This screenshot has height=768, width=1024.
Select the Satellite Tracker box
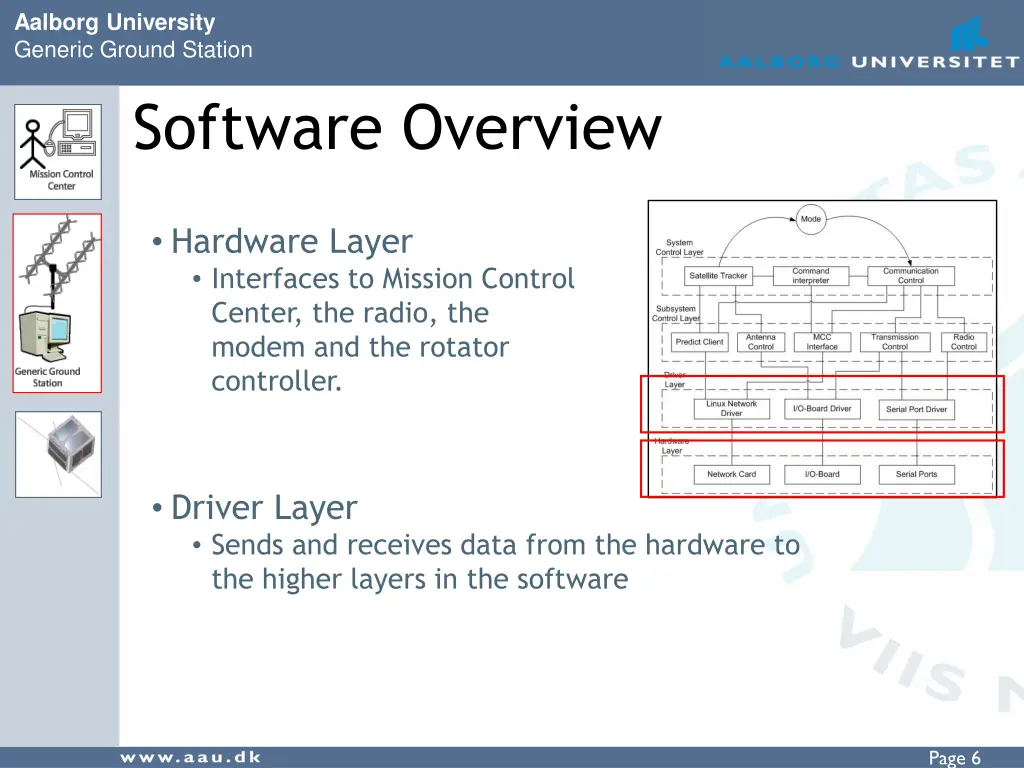(x=718, y=276)
